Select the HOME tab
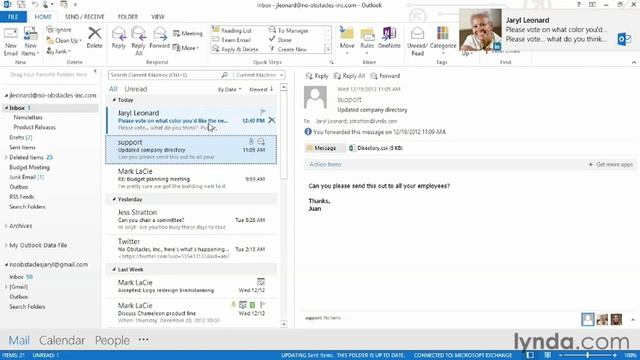The height and width of the screenshot is (360, 640). 43,17
